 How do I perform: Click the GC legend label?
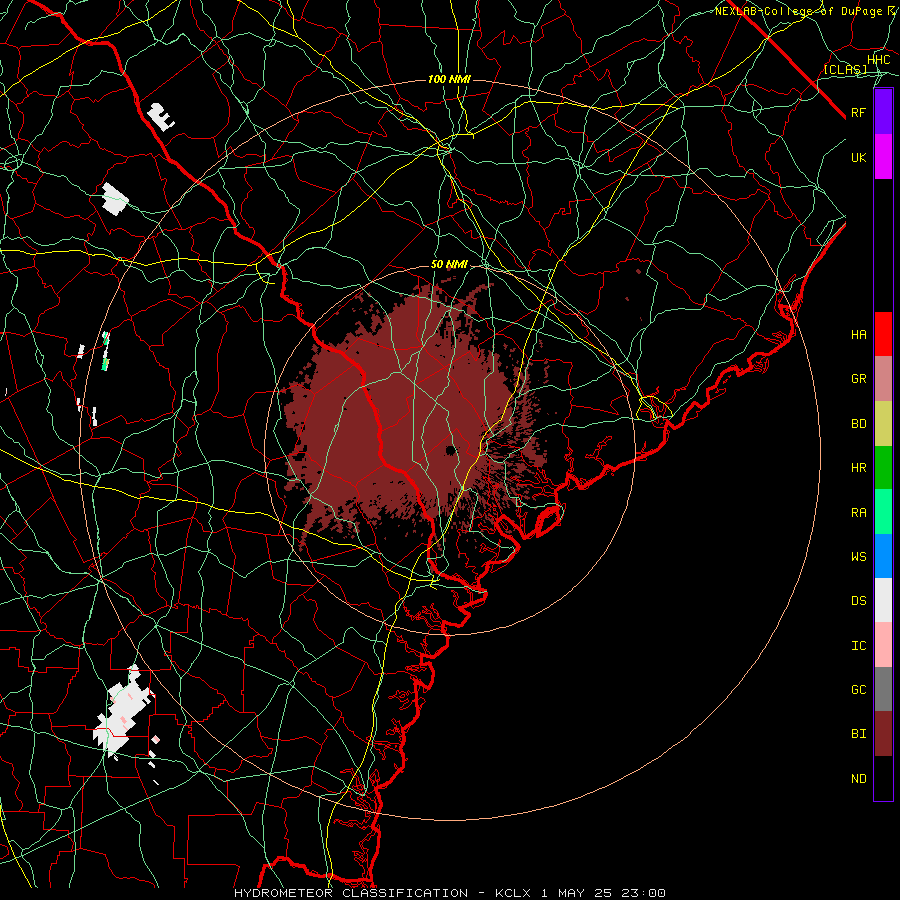(x=858, y=690)
